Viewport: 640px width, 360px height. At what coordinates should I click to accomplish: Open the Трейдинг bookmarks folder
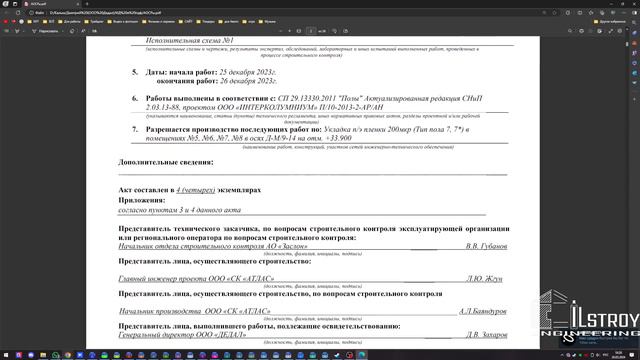pos(94,22)
